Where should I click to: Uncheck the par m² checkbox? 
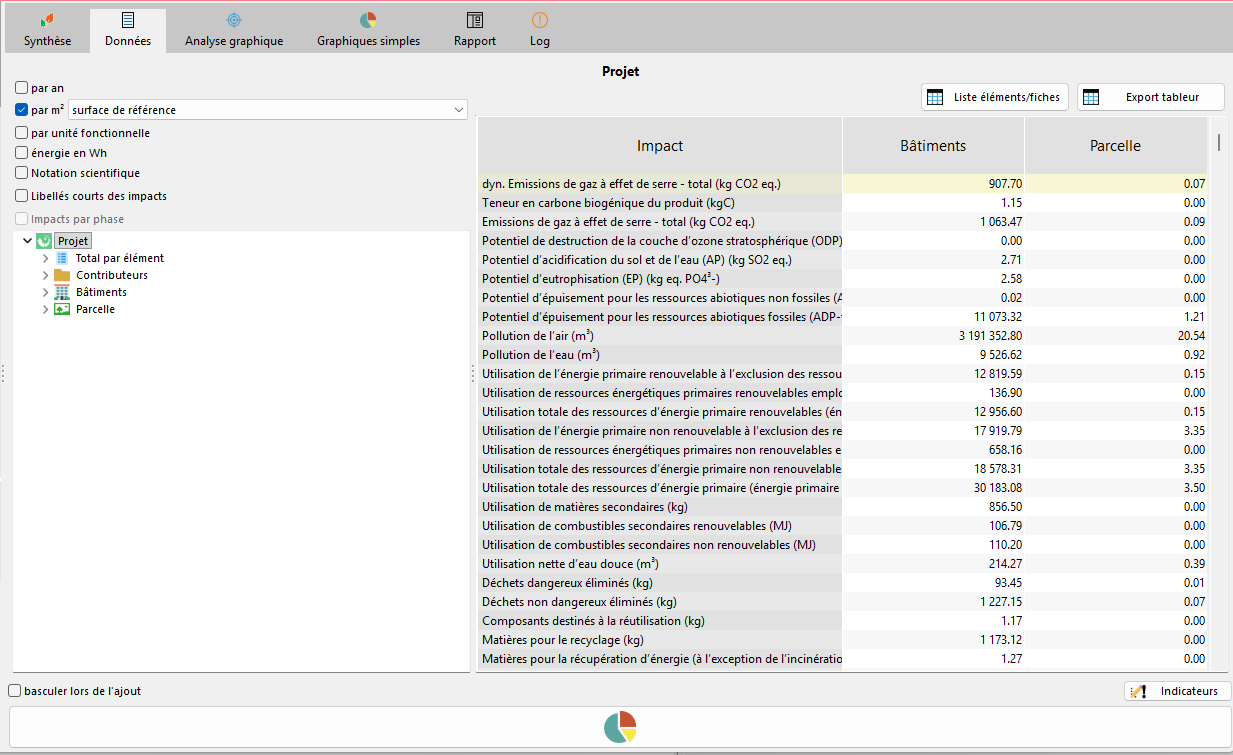click(22, 110)
